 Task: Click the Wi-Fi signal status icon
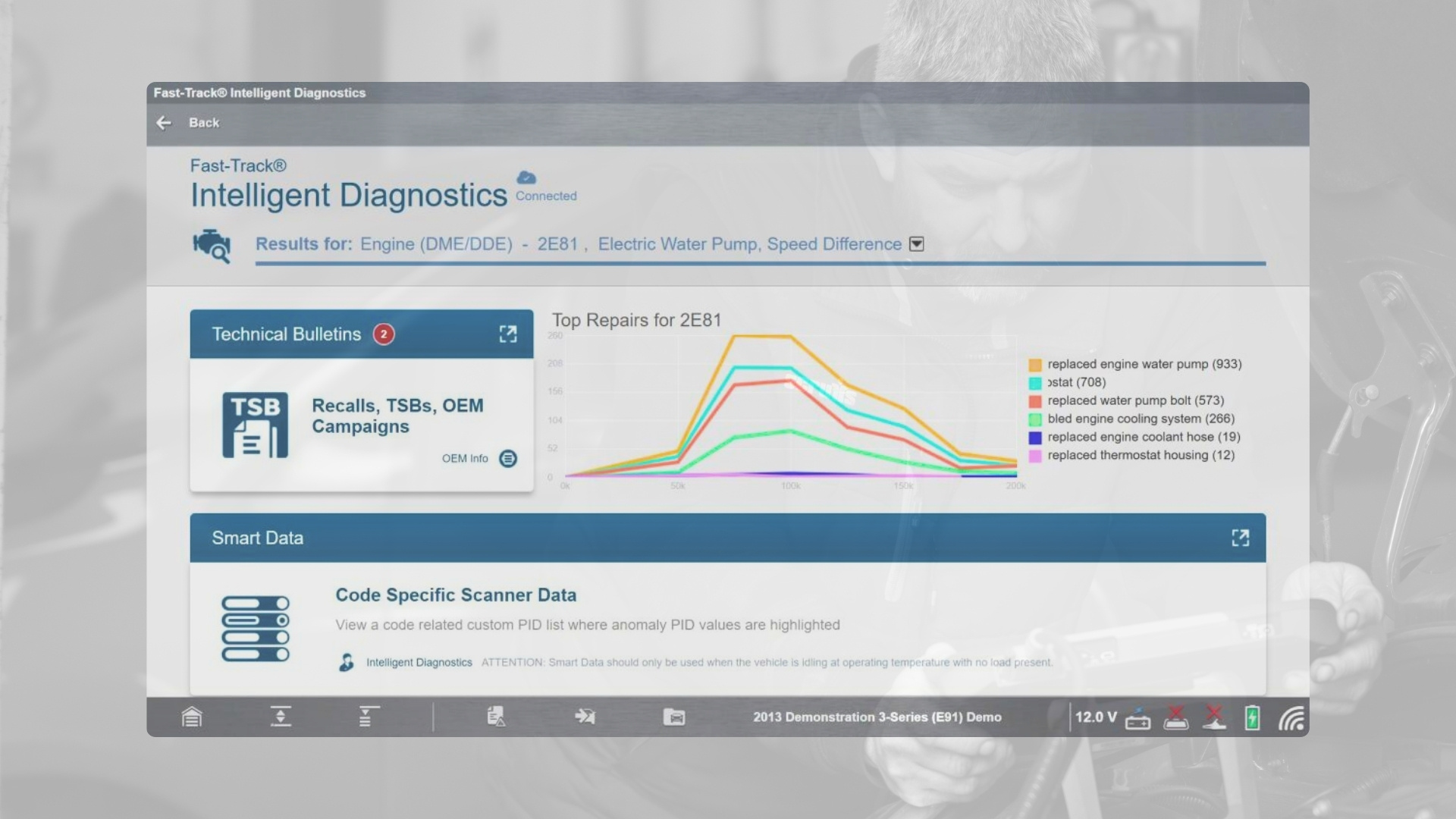click(1292, 717)
